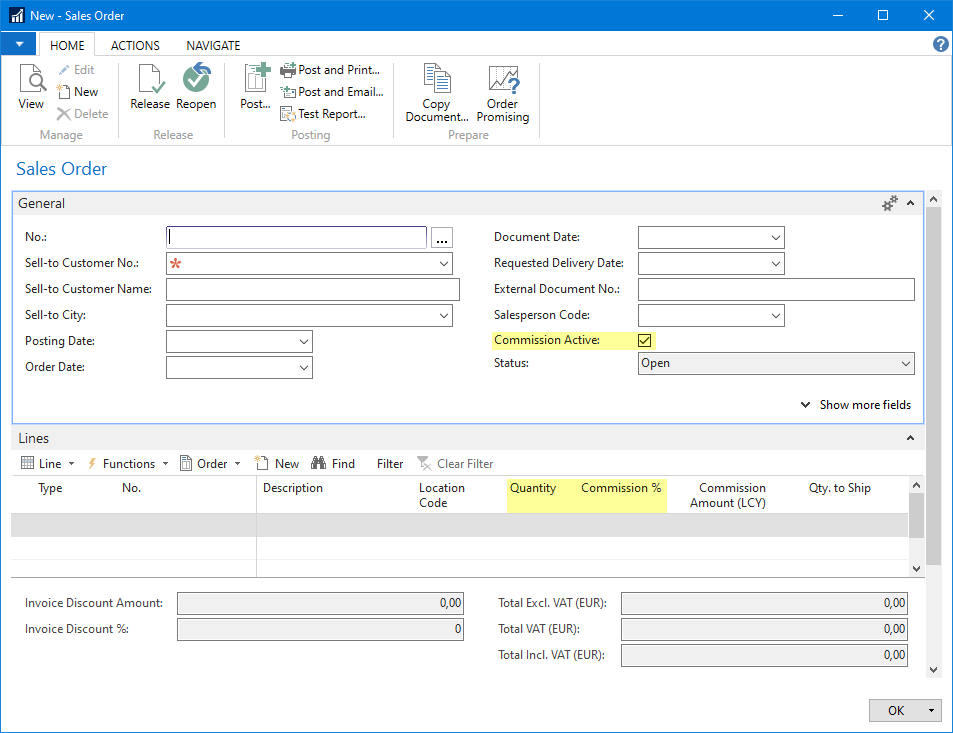Switch to the ACTIONS tab
The height and width of the screenshot is (733, 953).
[135, 46]
